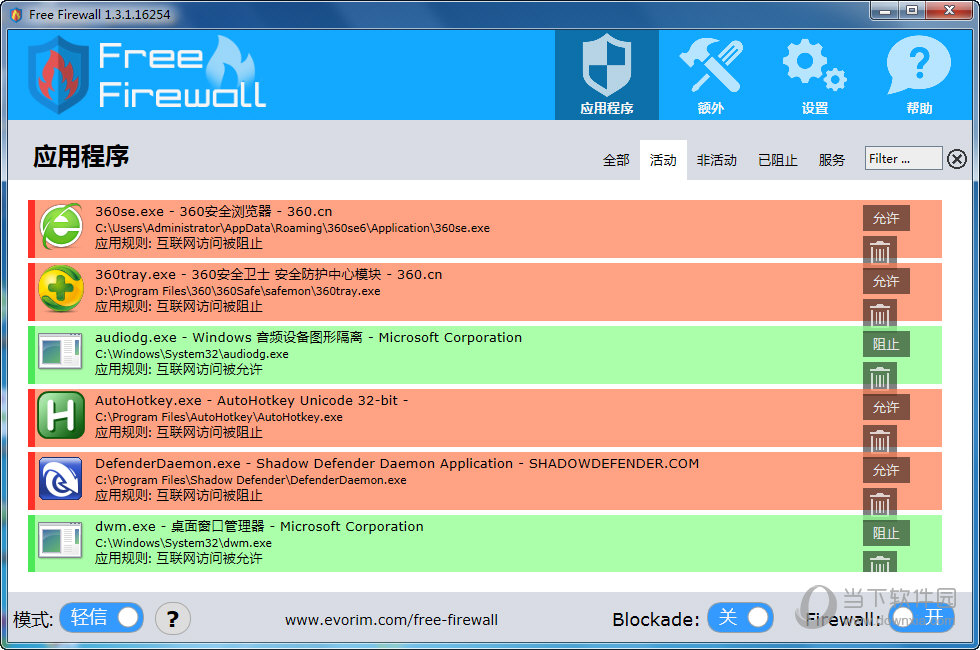Toggle the Blockade 关 switch

(x=741, y=618)
